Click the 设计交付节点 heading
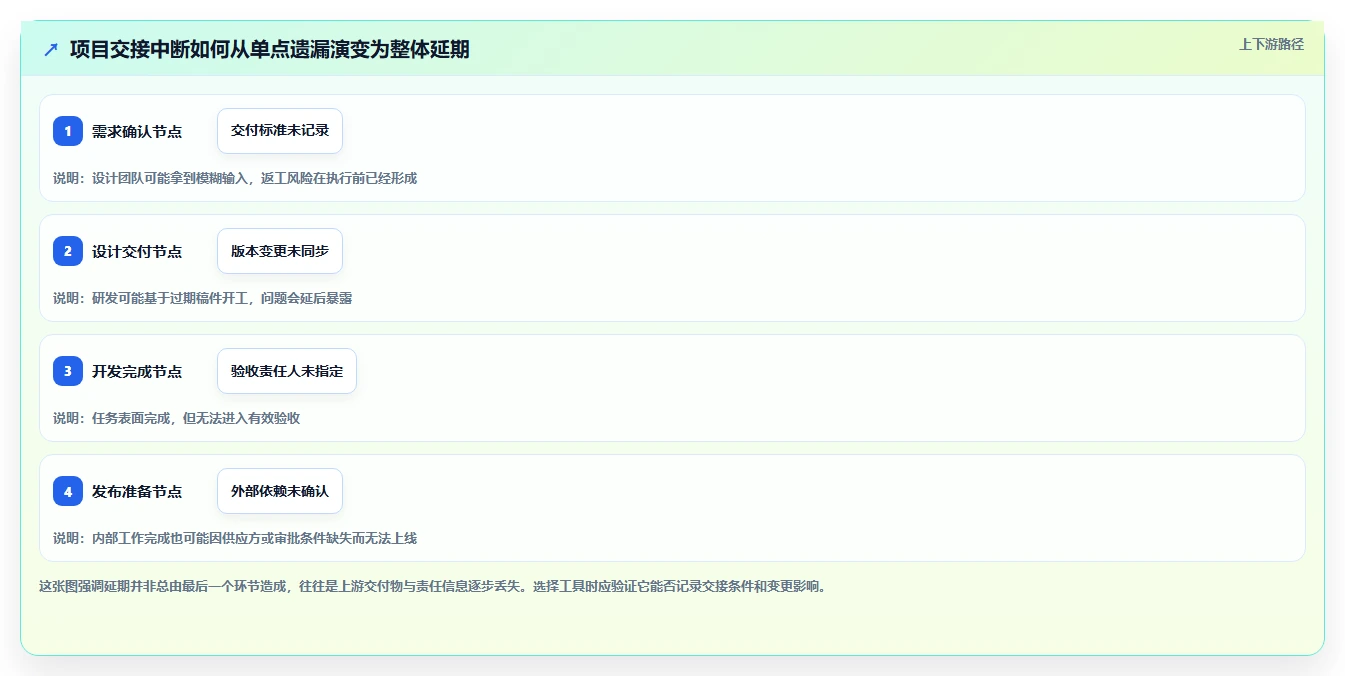Screen dimensions: 1345x676 [137, 251]
